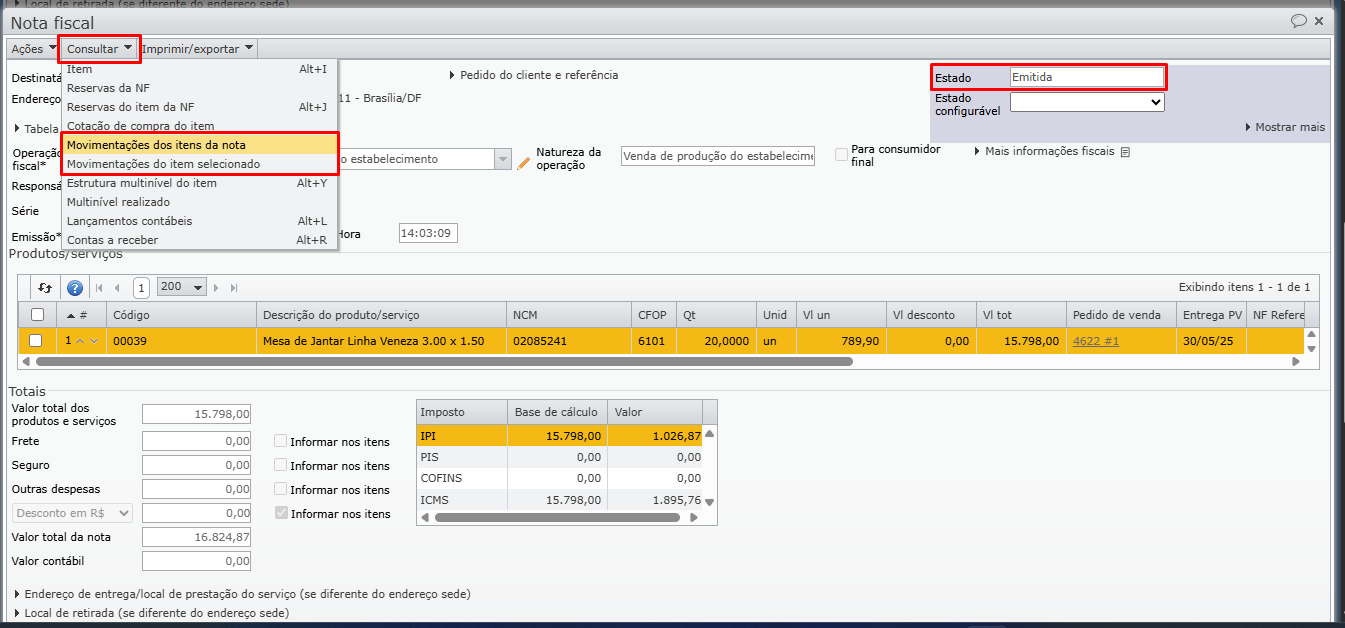1345x628 pixels.
Task: Click the pencil edit icon beside Operação fiscal
Action: tap(523, 161)
